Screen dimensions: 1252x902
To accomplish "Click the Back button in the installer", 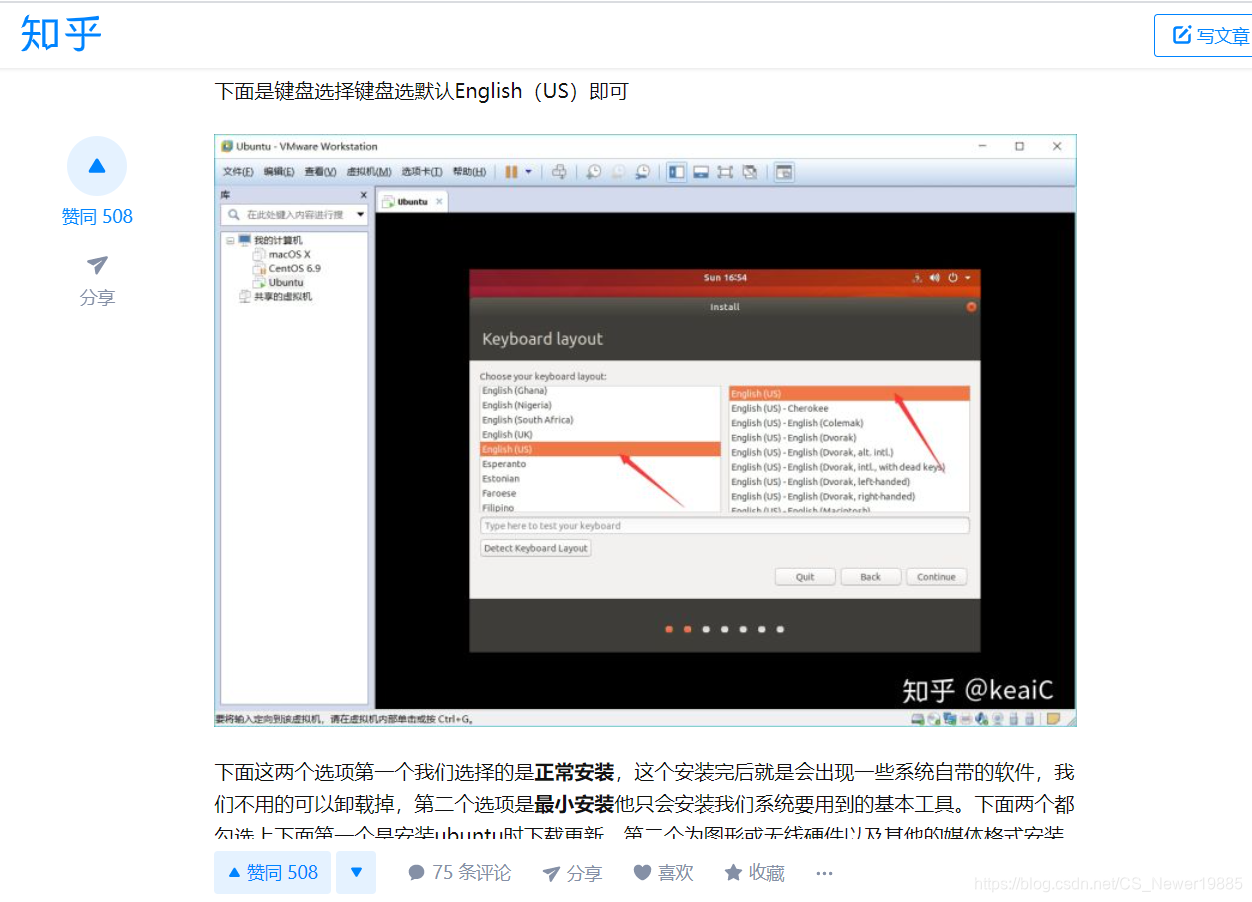I will click(871, 577).
